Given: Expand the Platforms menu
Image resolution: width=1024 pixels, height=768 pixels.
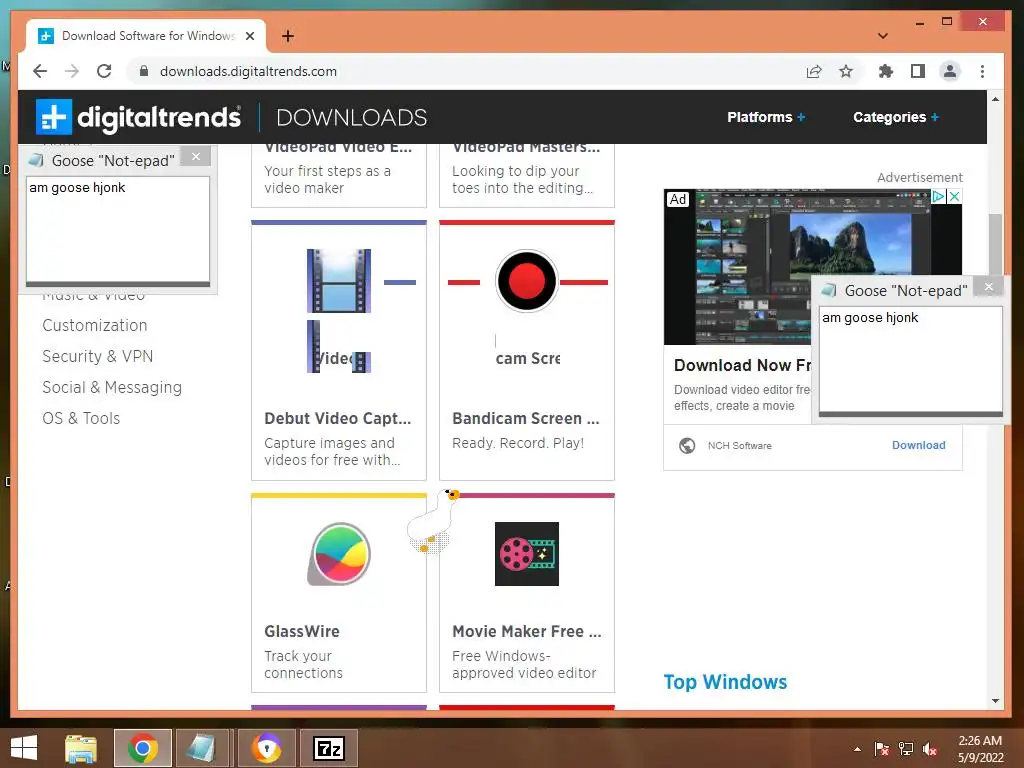Looking at the screenshot, I should click(x=766, y=117).
